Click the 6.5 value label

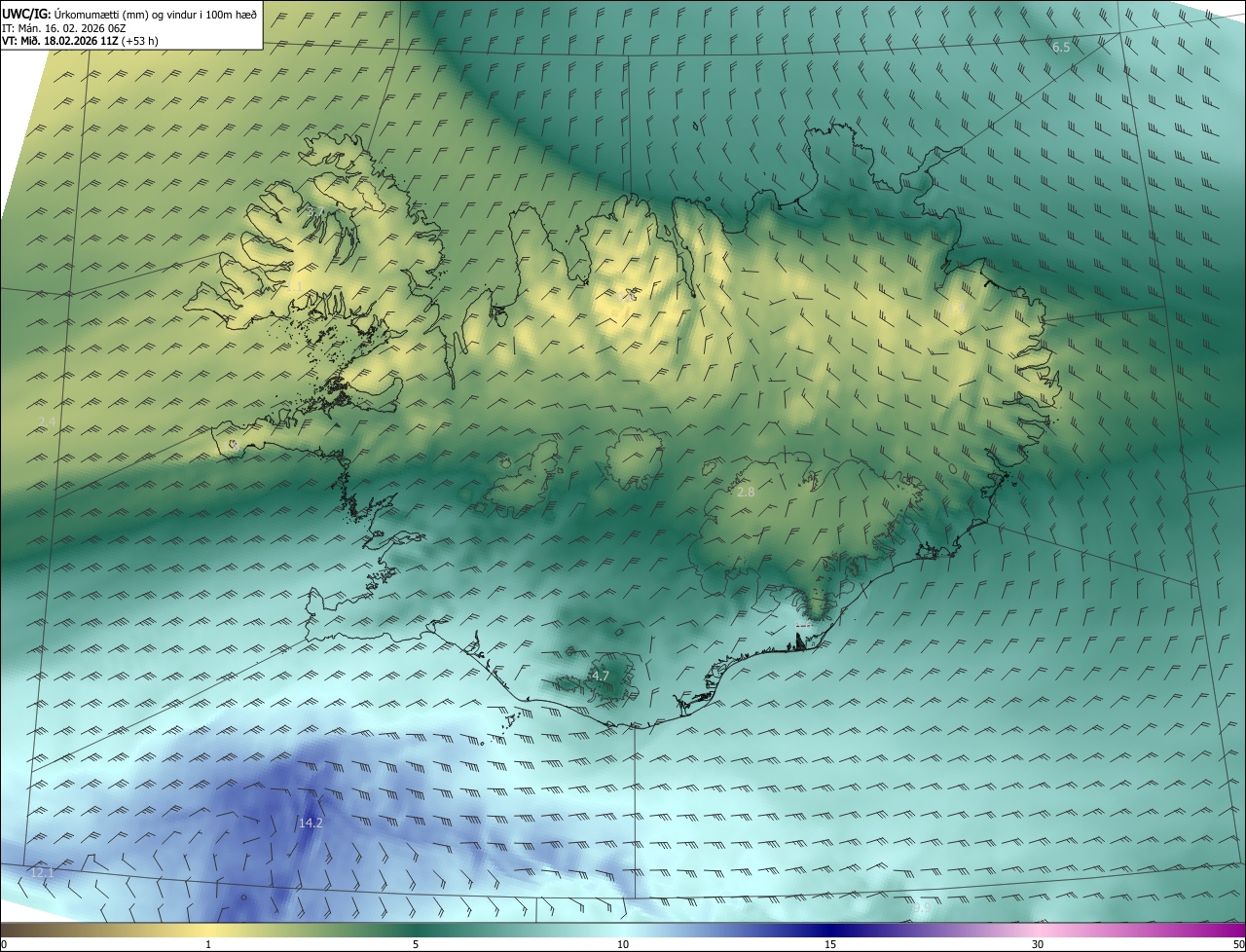point(1061,47)
